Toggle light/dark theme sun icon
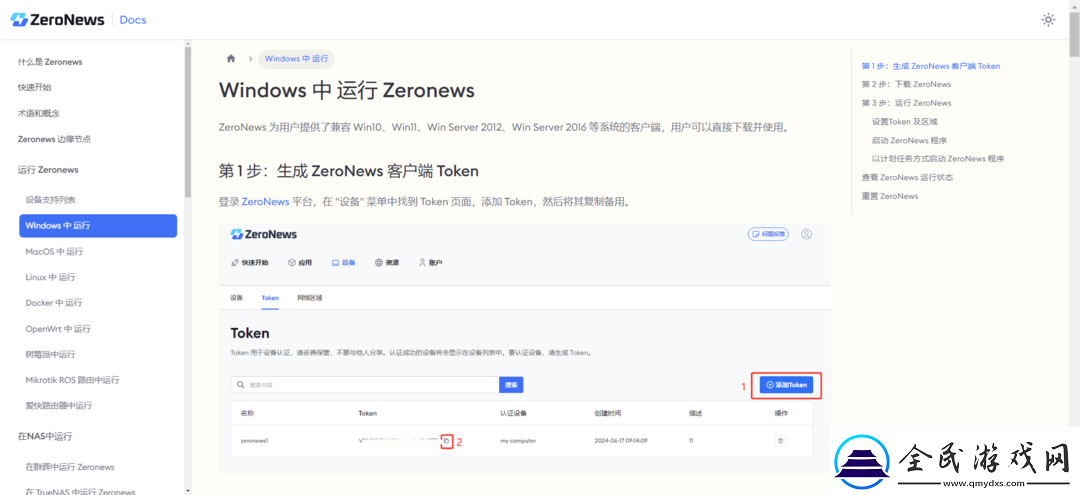1080x495 pixels. [1048, 19]
